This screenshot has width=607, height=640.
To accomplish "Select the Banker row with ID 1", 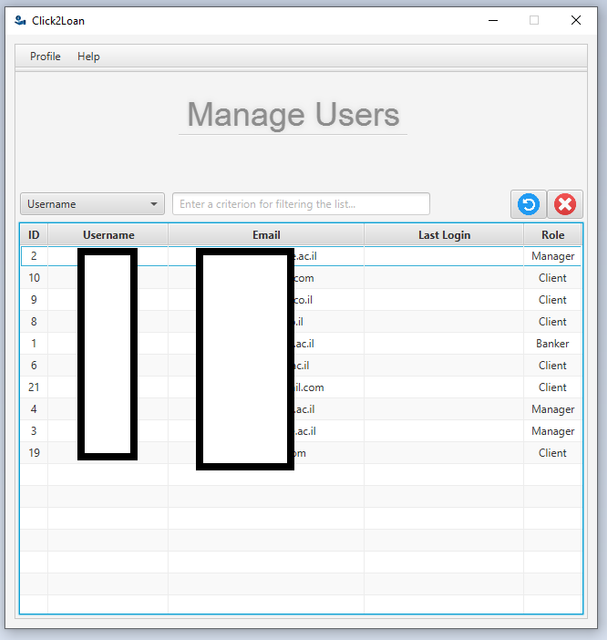I will pos(301,343).
